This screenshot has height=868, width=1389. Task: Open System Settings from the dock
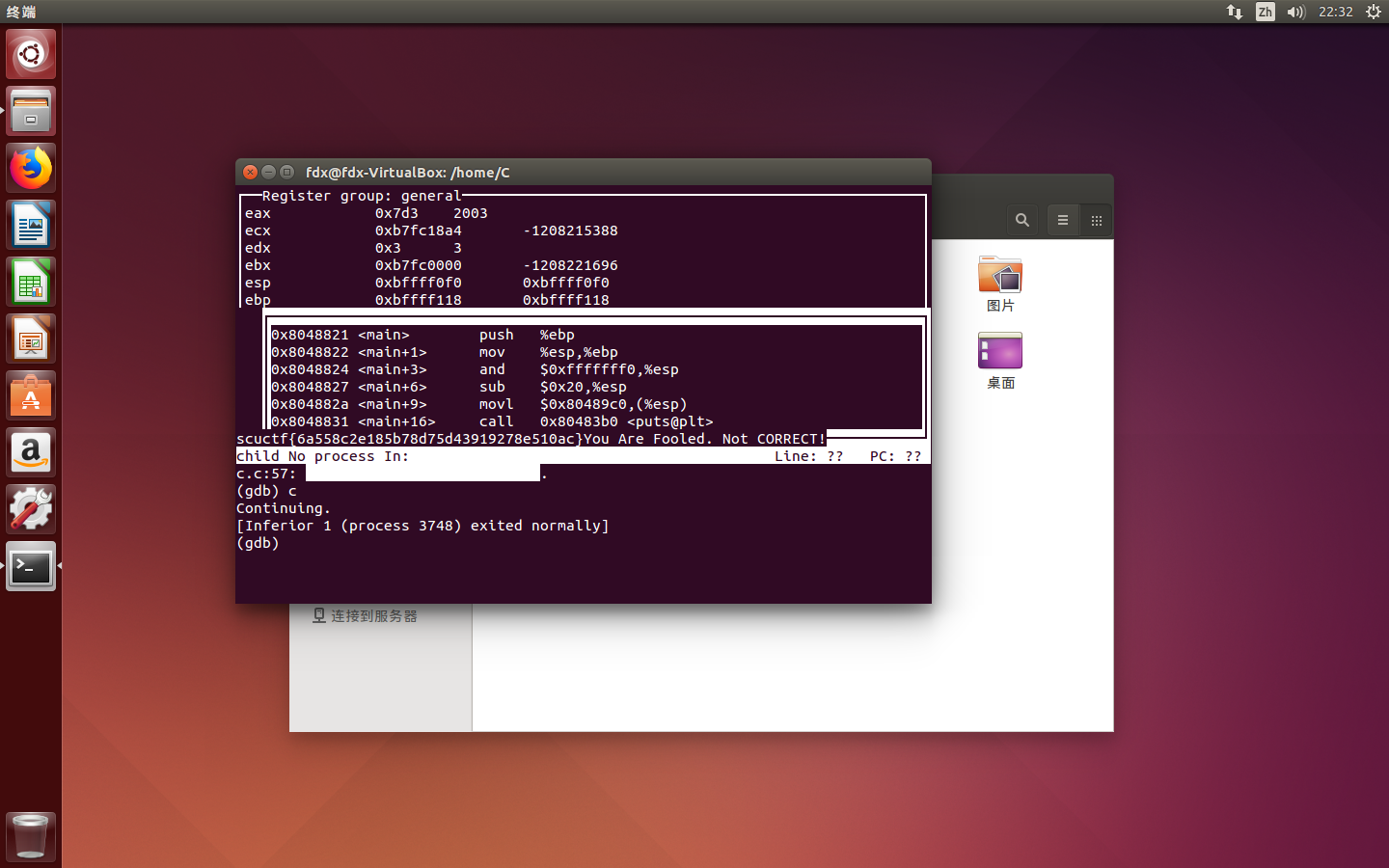tap(31, 509)
